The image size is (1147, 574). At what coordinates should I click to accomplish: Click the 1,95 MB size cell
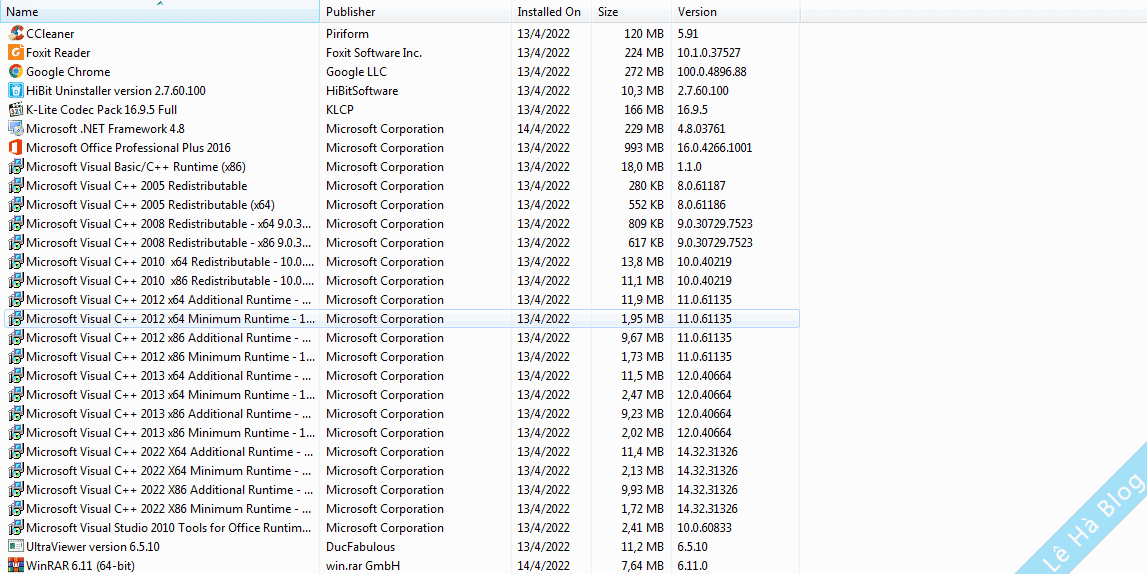point(642,319)
